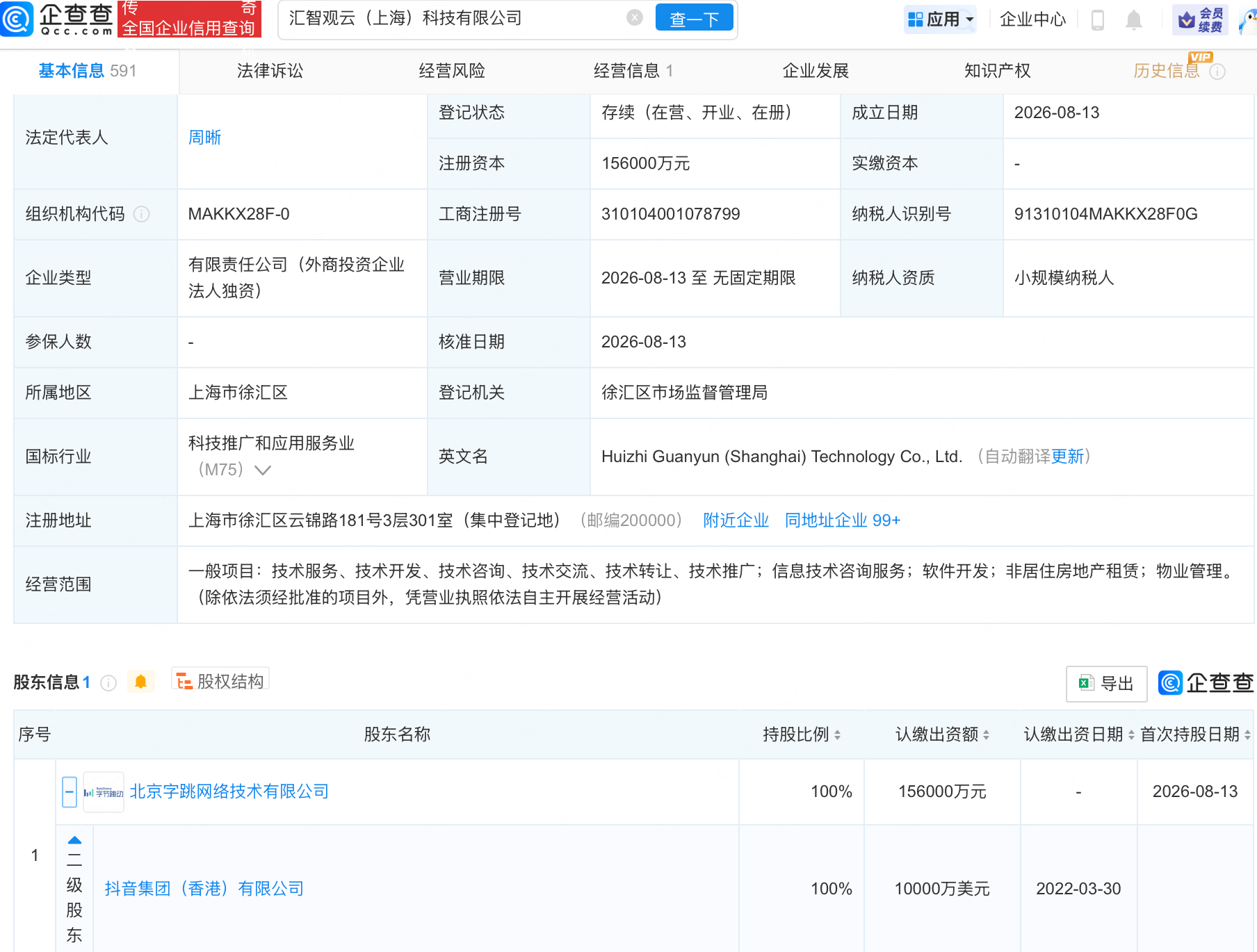Open the 历史信息 VIP tab
The width and height of the screenshot is (1257, 952).
pos(1167,71)
